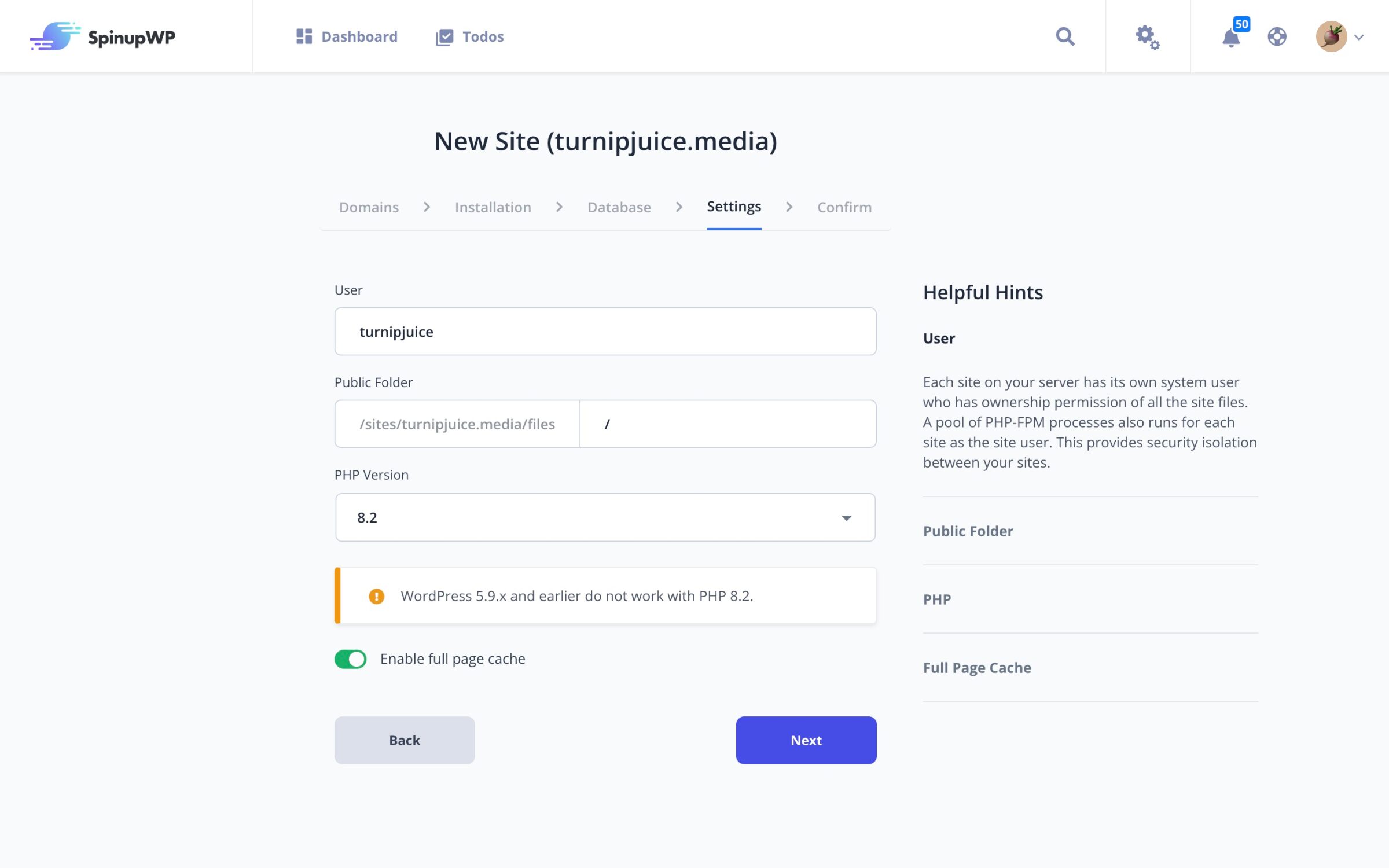Viewport: 1389px width, 868px height.
Task: Switch to the Domains step
Action: pyautogui.click(x=369, y=207)
